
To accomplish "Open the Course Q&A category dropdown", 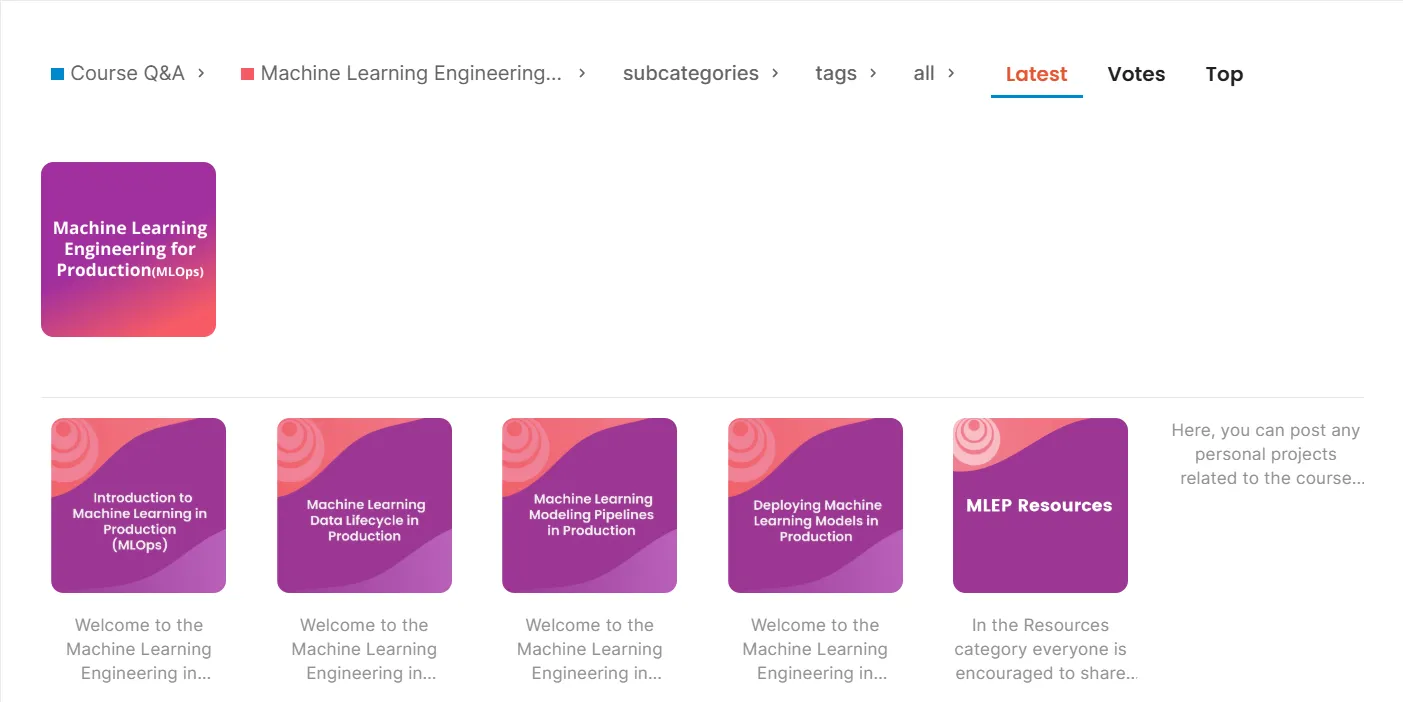I will (x=128, y=73).
